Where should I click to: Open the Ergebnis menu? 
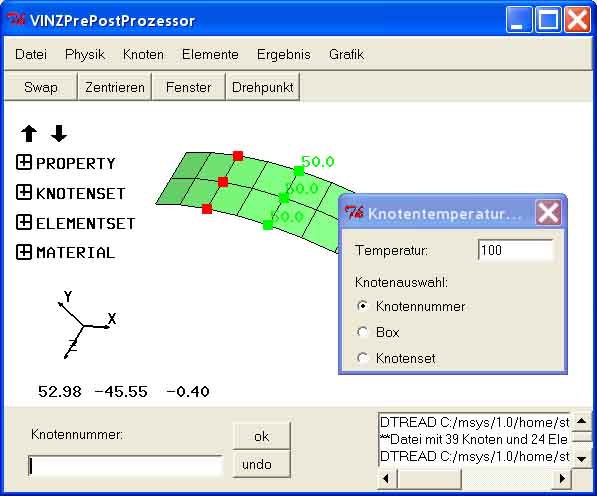[284, 54]
